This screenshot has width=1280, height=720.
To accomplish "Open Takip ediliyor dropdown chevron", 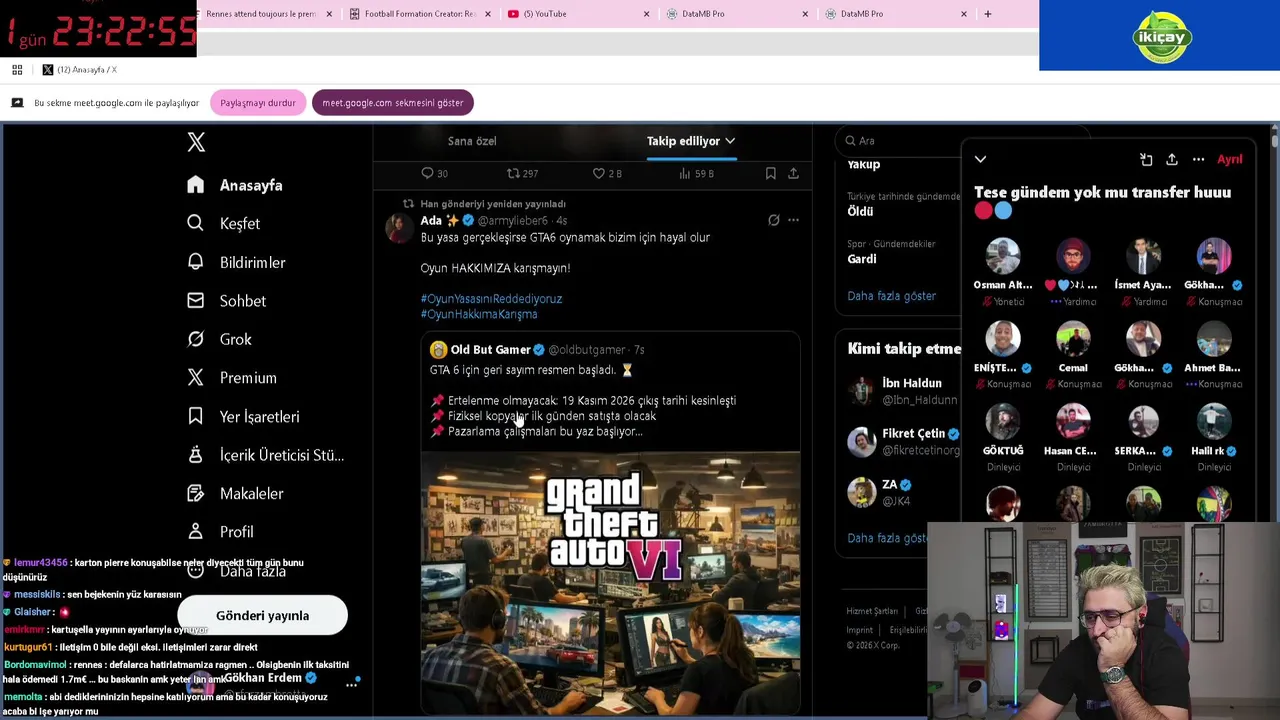I will [730, 141].
